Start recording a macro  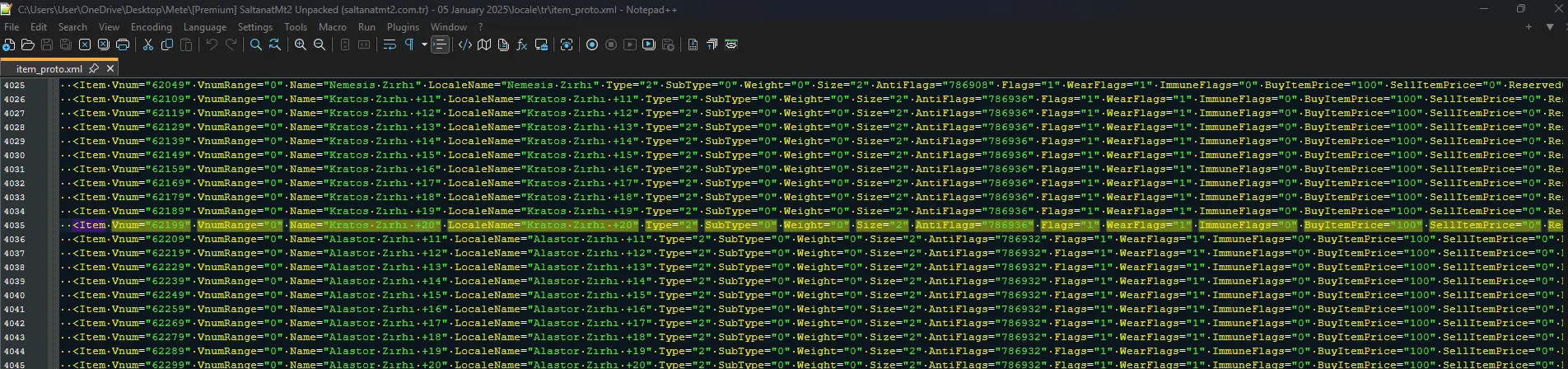click(592, 44)
